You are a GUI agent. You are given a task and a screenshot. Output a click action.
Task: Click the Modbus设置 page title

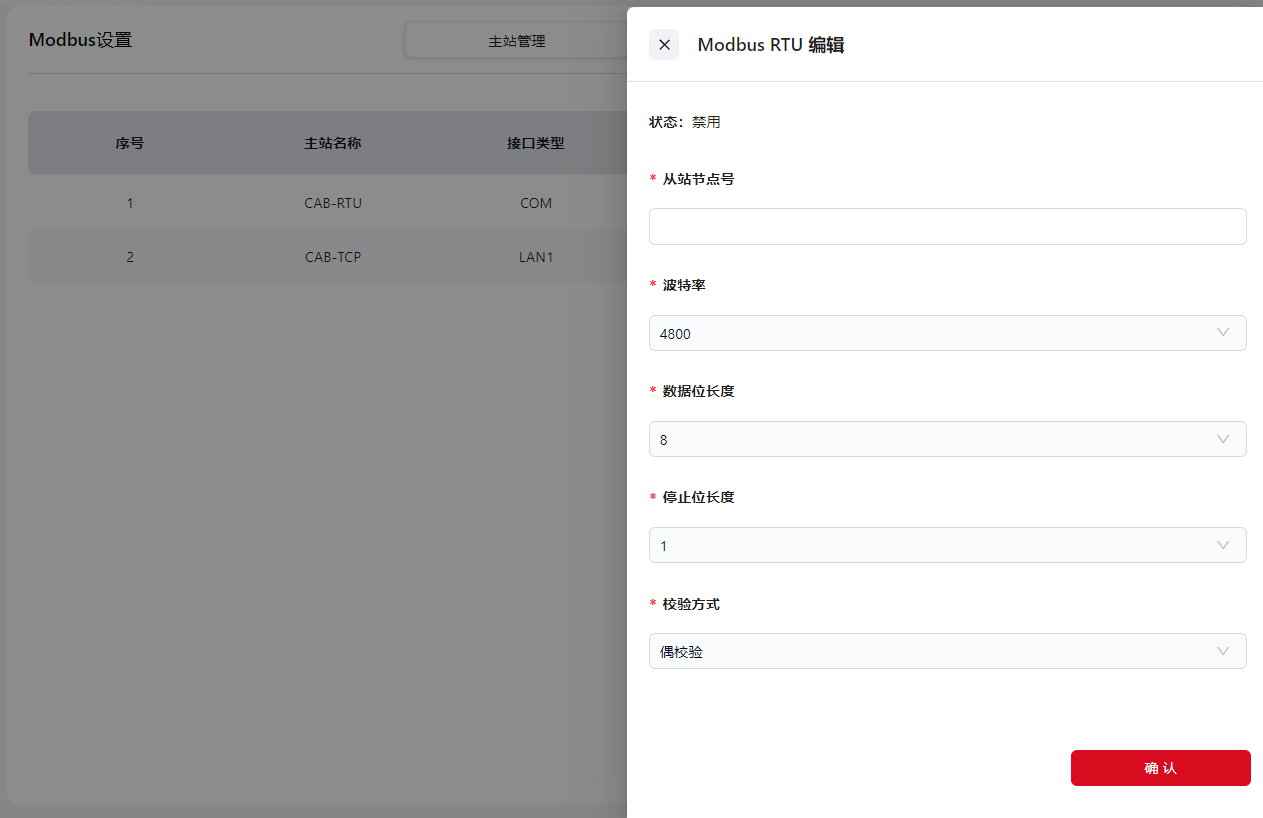pos(80,40)
